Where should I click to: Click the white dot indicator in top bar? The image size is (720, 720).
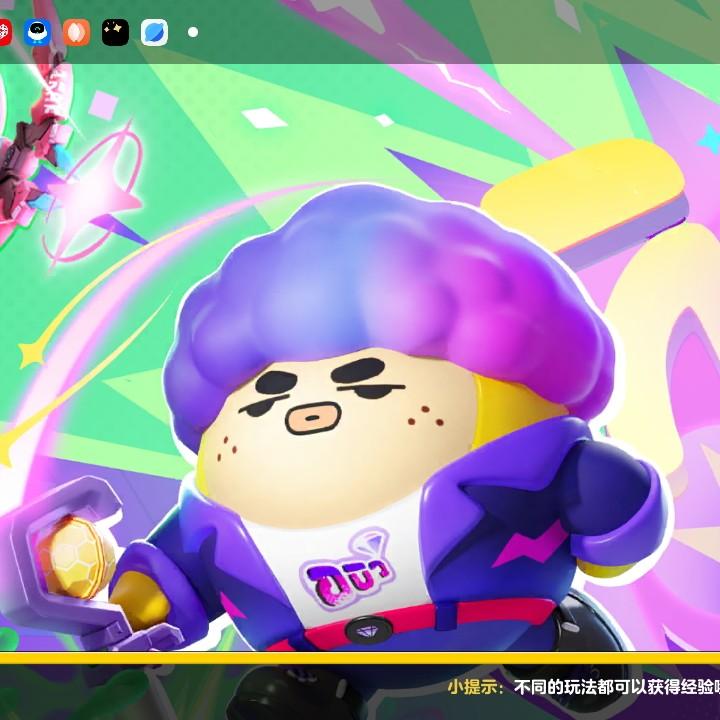coord(193,32)
